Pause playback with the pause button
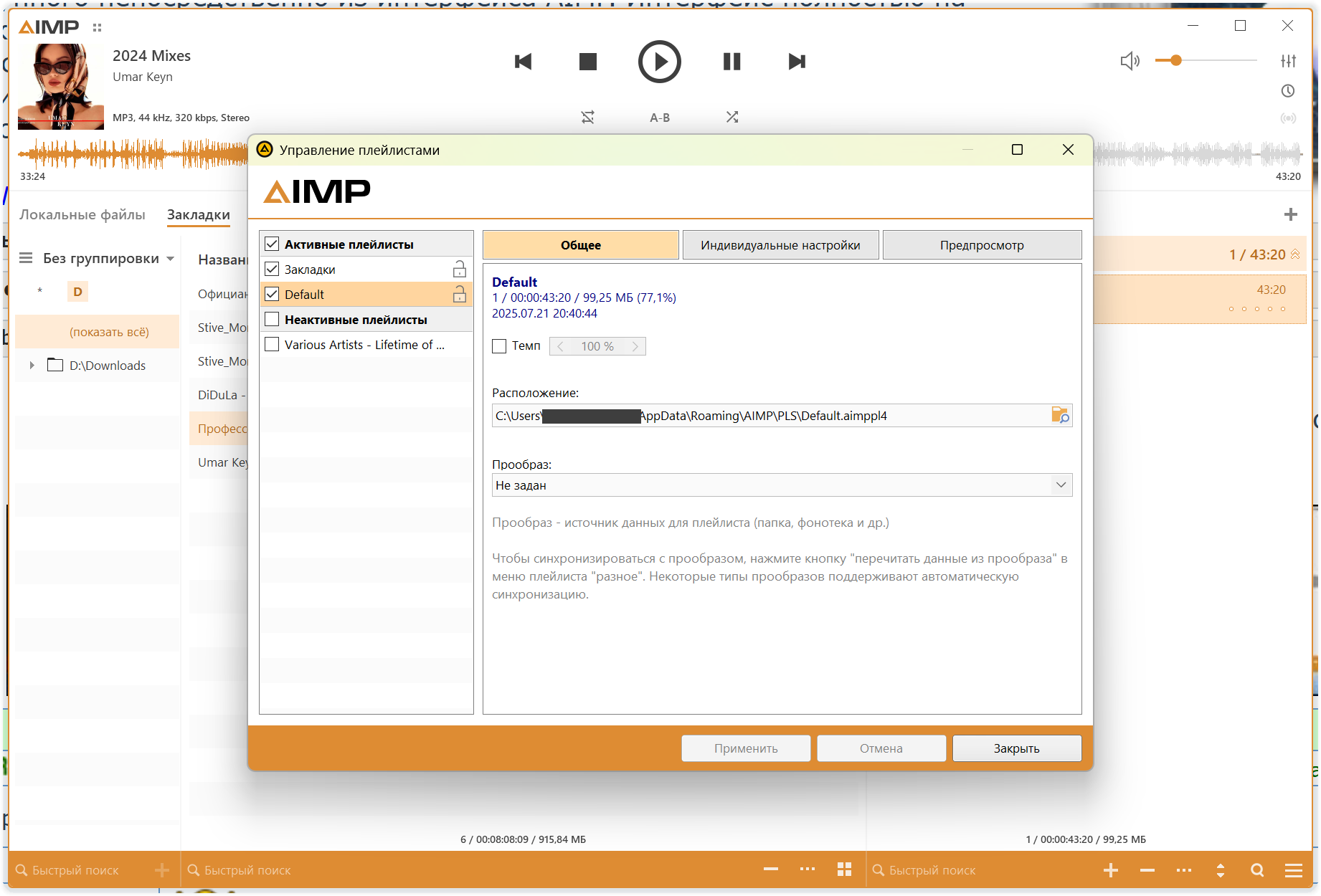 (731, 62)
